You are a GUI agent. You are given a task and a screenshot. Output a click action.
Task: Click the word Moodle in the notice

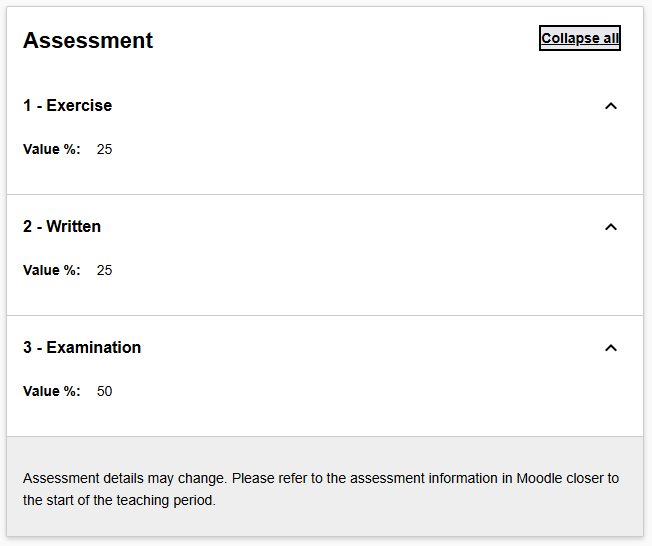click(540, 478)
